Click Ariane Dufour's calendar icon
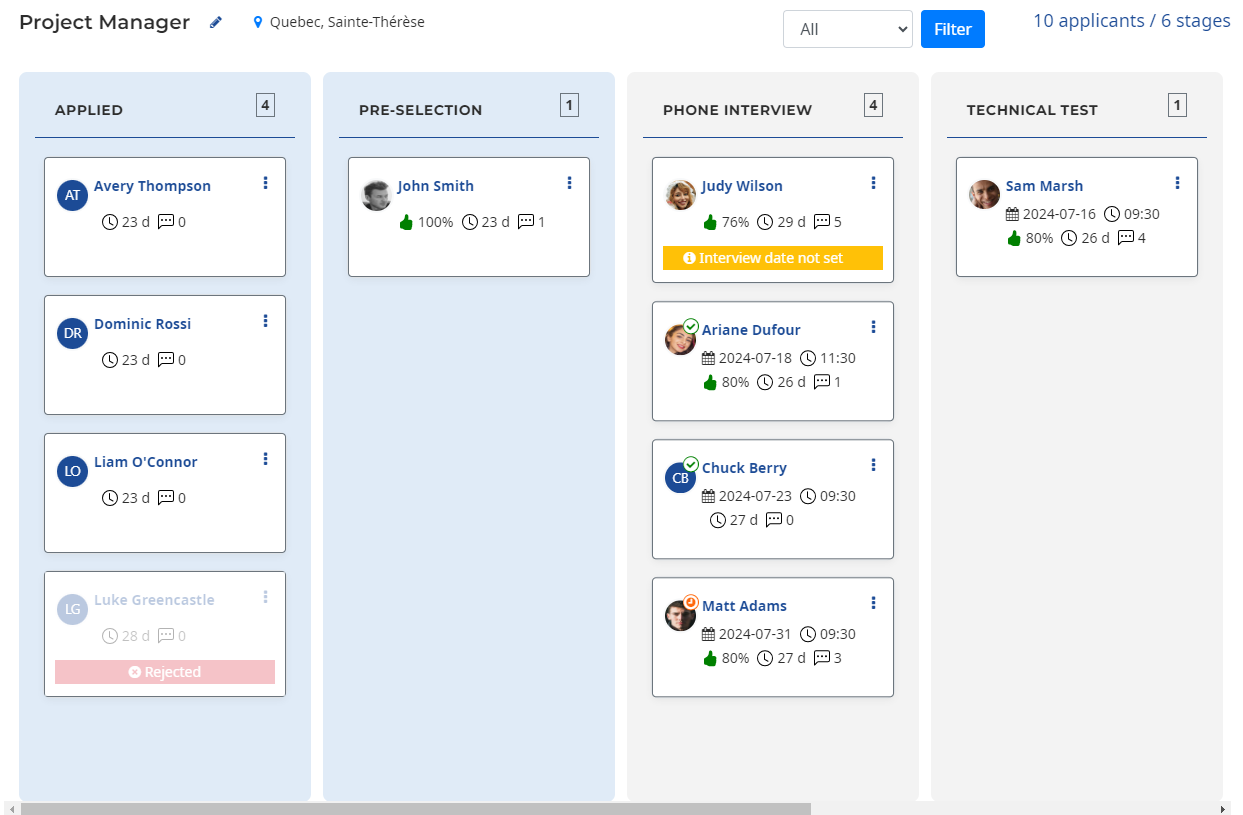The image size is (1243, 815). pyautogui.click(x=709, y=358)
